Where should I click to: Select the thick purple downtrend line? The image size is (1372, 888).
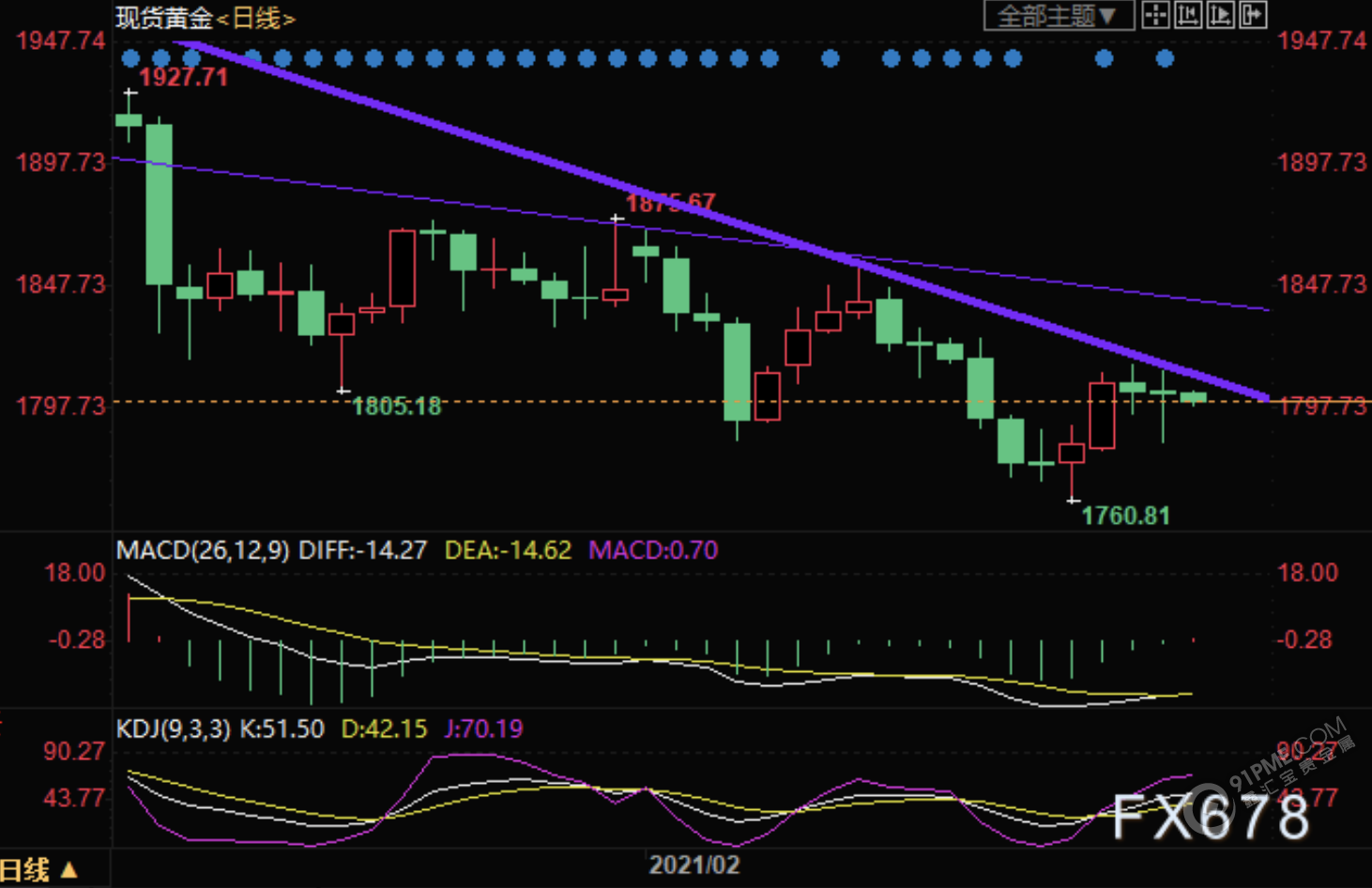[x=723, y=220]
